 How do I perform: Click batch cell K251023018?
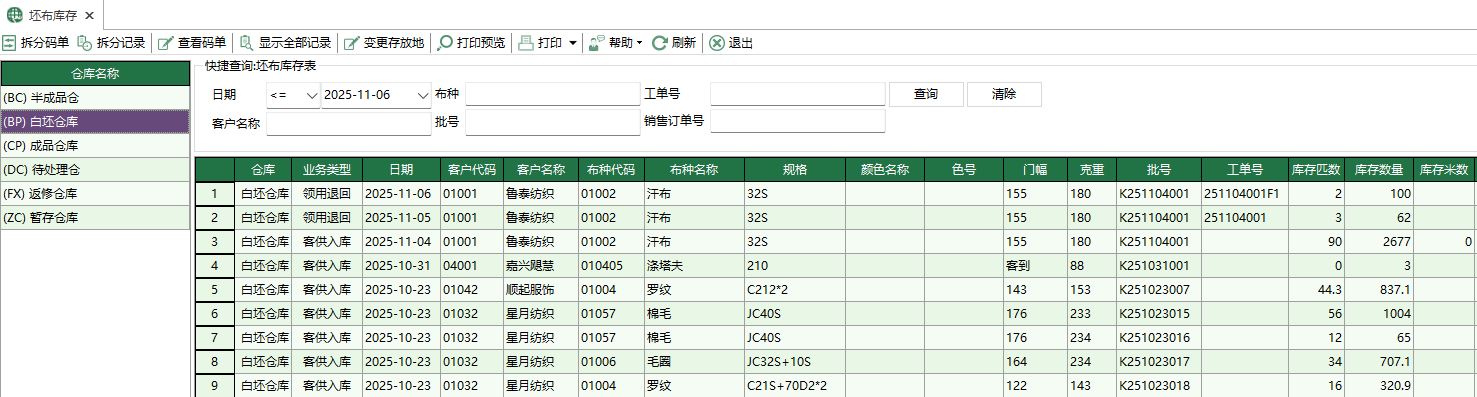[x=1159, y=386]
